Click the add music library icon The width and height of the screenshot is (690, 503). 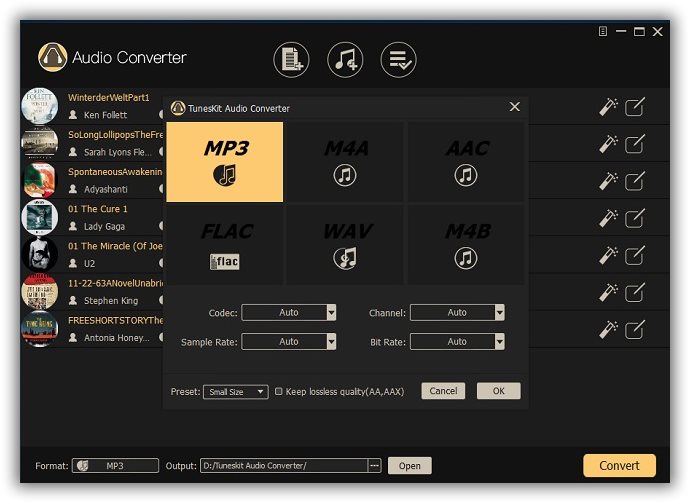coord(345,59)
